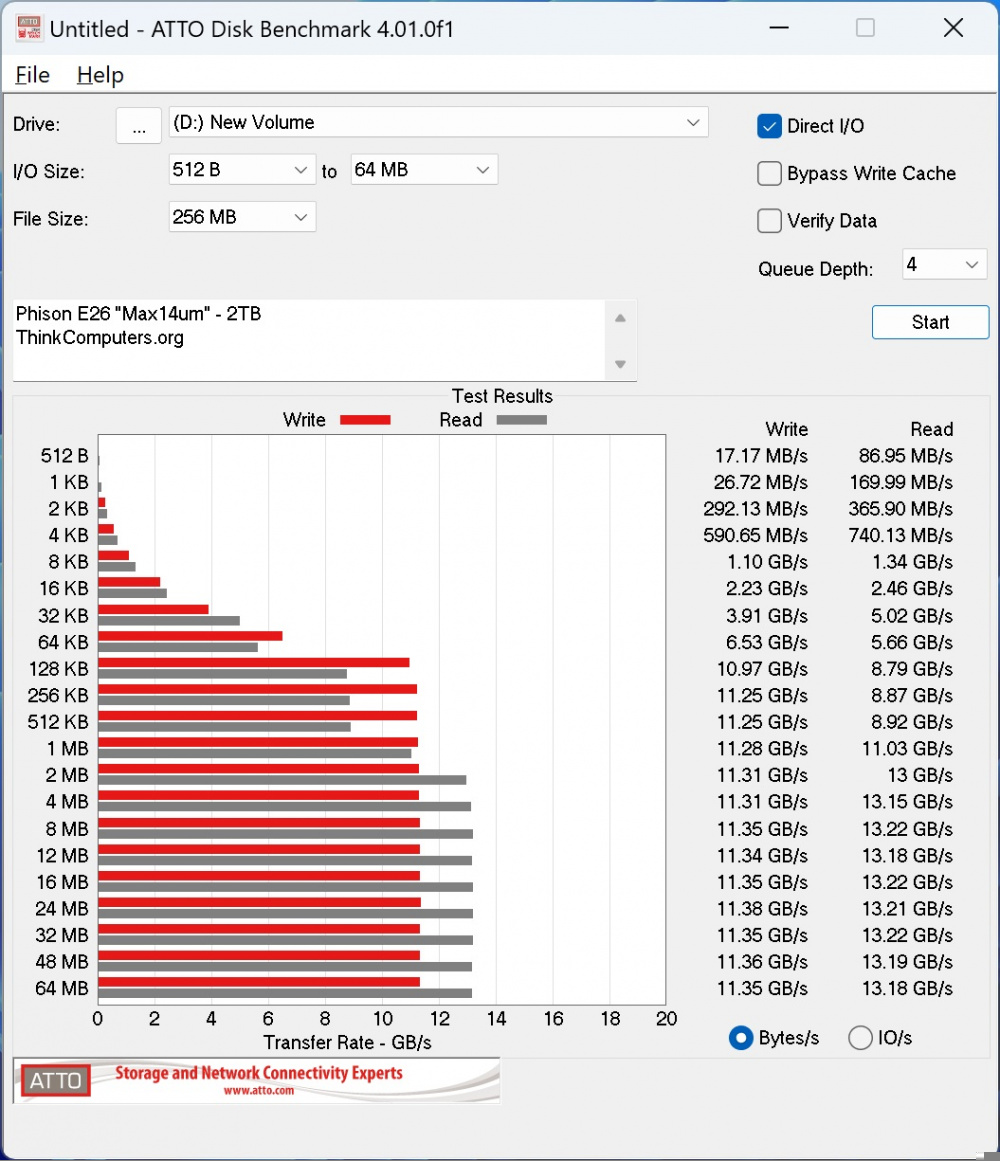Open the Queue Depth dropdown

pos(944,264)
